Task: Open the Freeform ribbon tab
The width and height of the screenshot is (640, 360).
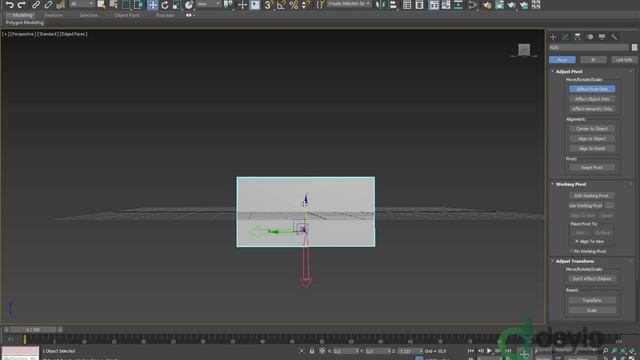Action: tap(53, 15)
